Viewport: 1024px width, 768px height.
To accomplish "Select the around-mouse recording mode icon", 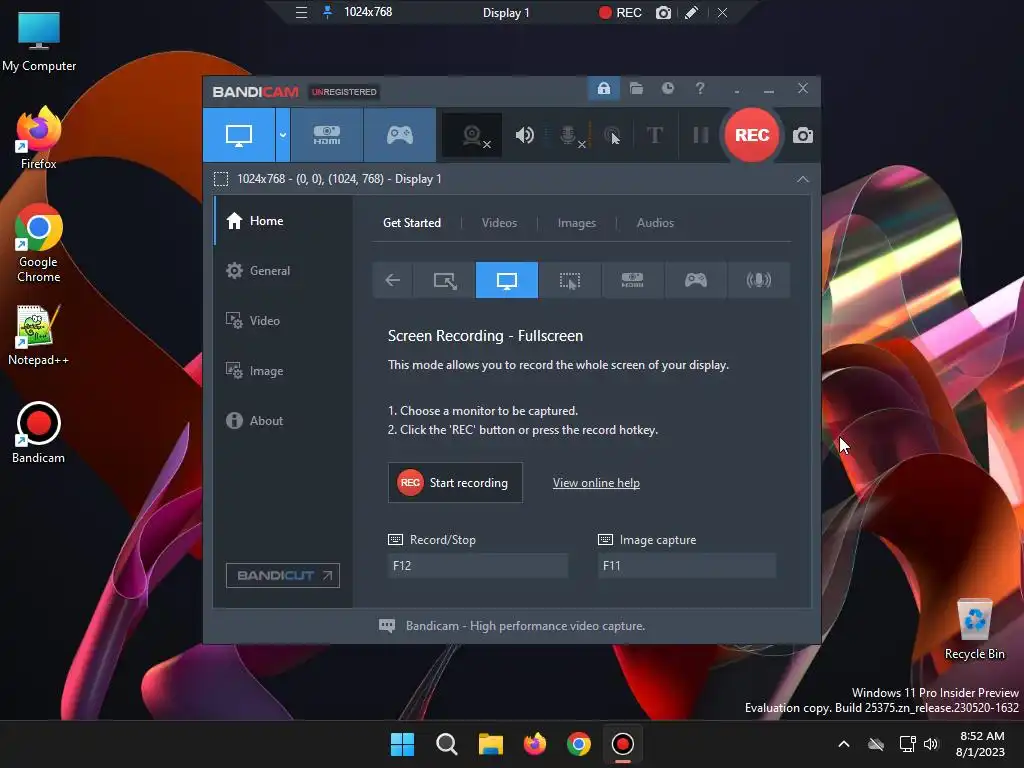I will 569,280.
